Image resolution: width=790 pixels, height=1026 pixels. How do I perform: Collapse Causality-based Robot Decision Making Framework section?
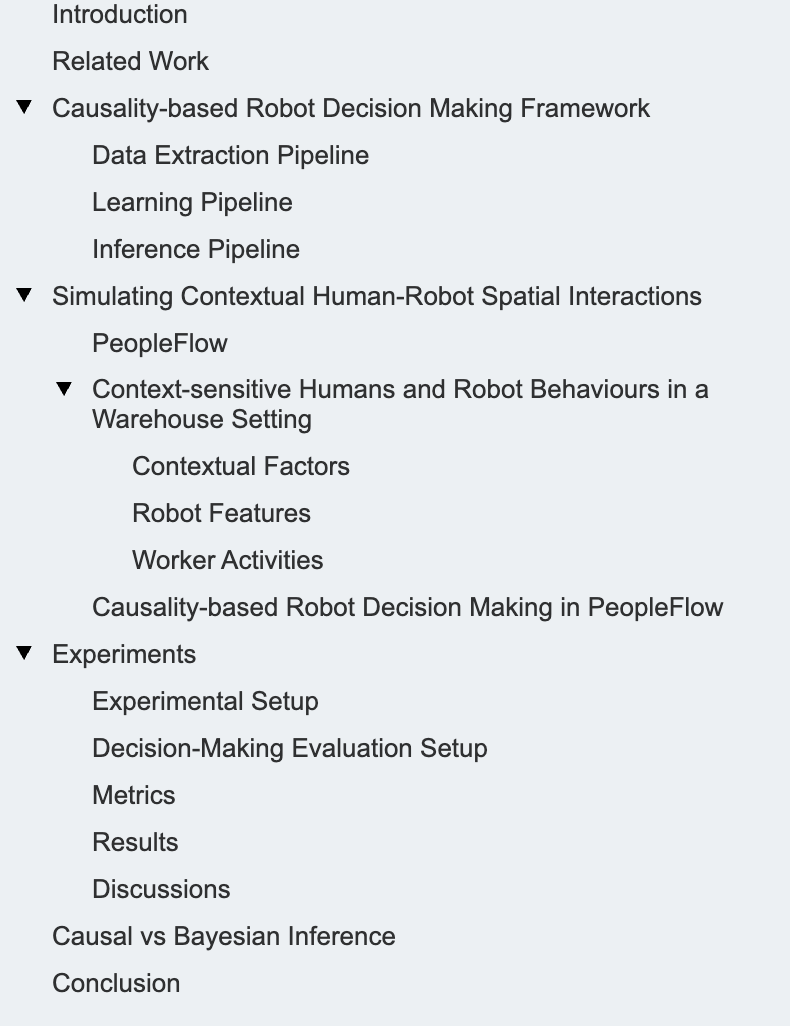(25, 107)
